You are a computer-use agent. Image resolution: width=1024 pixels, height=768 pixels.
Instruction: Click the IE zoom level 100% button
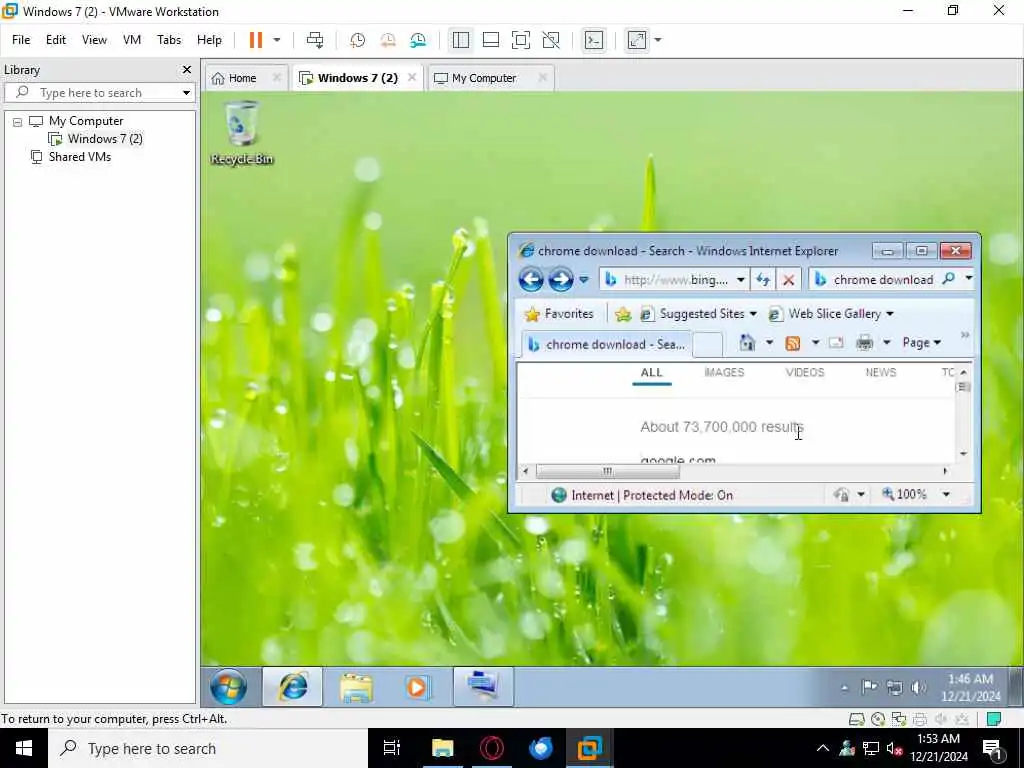[x=904, y=494]
